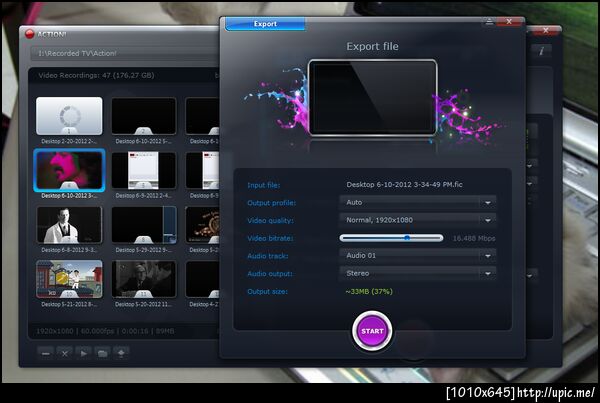Expand the Audio output Stereo dropdown

click(417, 273)
